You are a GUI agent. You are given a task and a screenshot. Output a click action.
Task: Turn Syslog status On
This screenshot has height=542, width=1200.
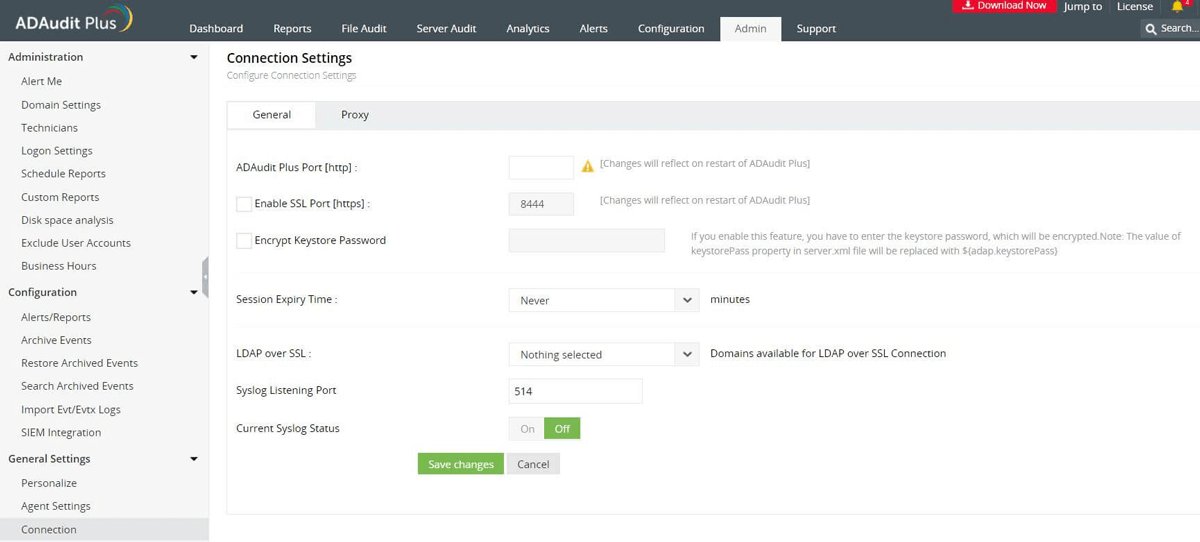(527, 429)
